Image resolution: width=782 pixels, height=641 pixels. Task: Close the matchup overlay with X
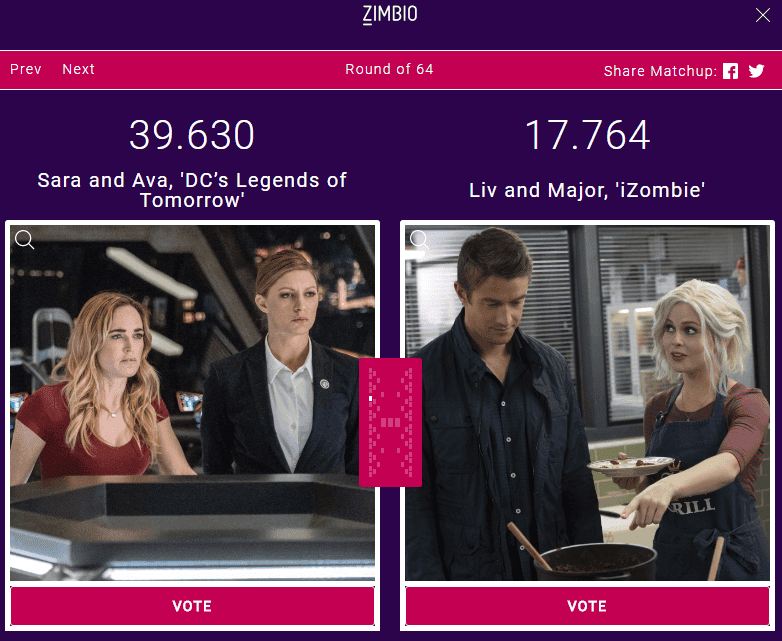click(763, 15)
